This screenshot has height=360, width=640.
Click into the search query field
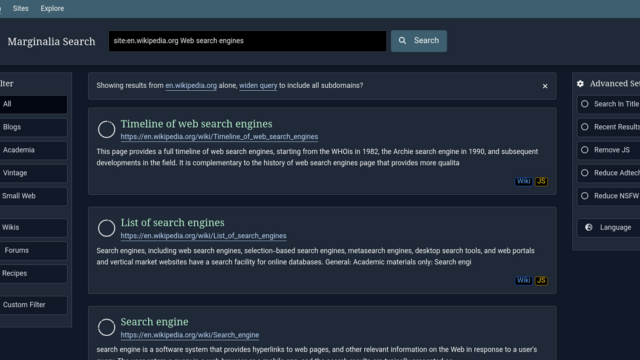[247, 41]
